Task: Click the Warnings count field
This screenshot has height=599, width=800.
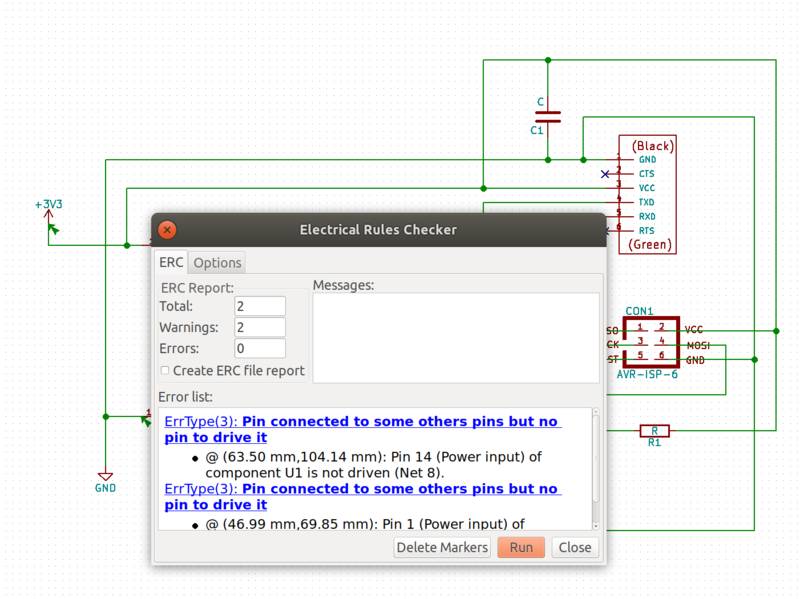Action: click(x=258, y=327)
